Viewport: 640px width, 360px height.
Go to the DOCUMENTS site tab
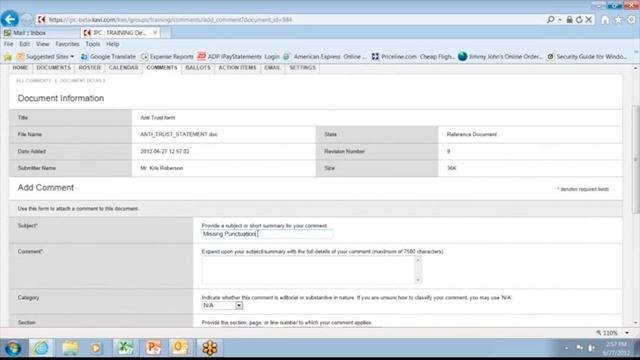coord(53,68)
